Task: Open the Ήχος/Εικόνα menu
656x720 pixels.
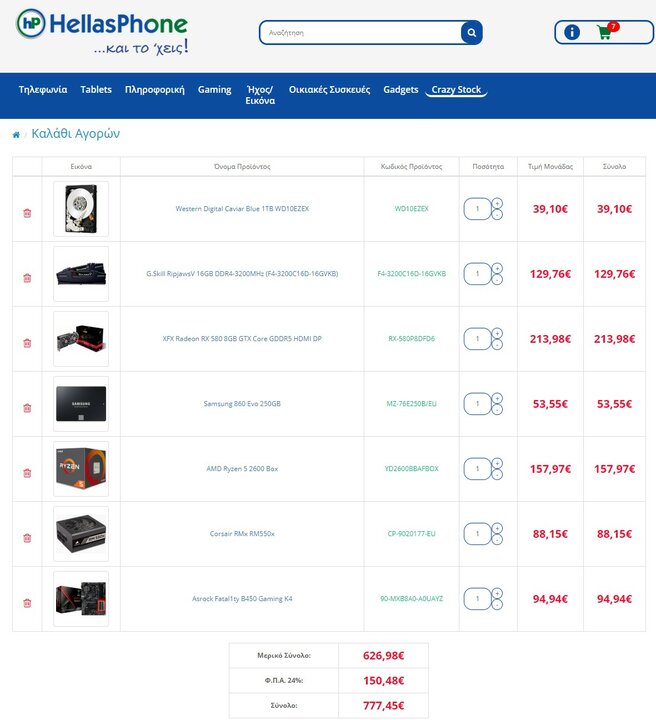Action: pos(260,95)
